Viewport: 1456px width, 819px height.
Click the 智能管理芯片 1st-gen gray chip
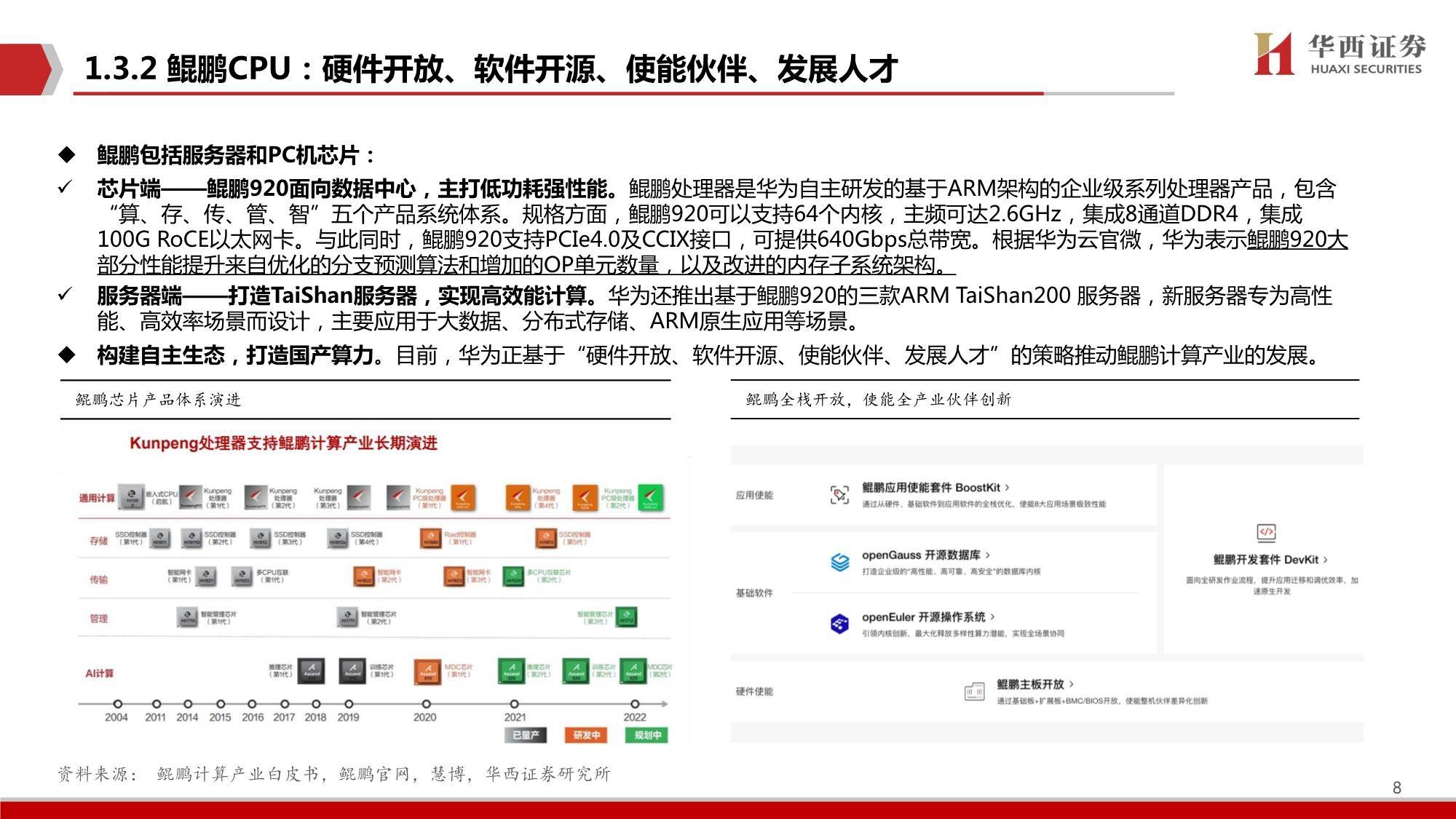188,618
